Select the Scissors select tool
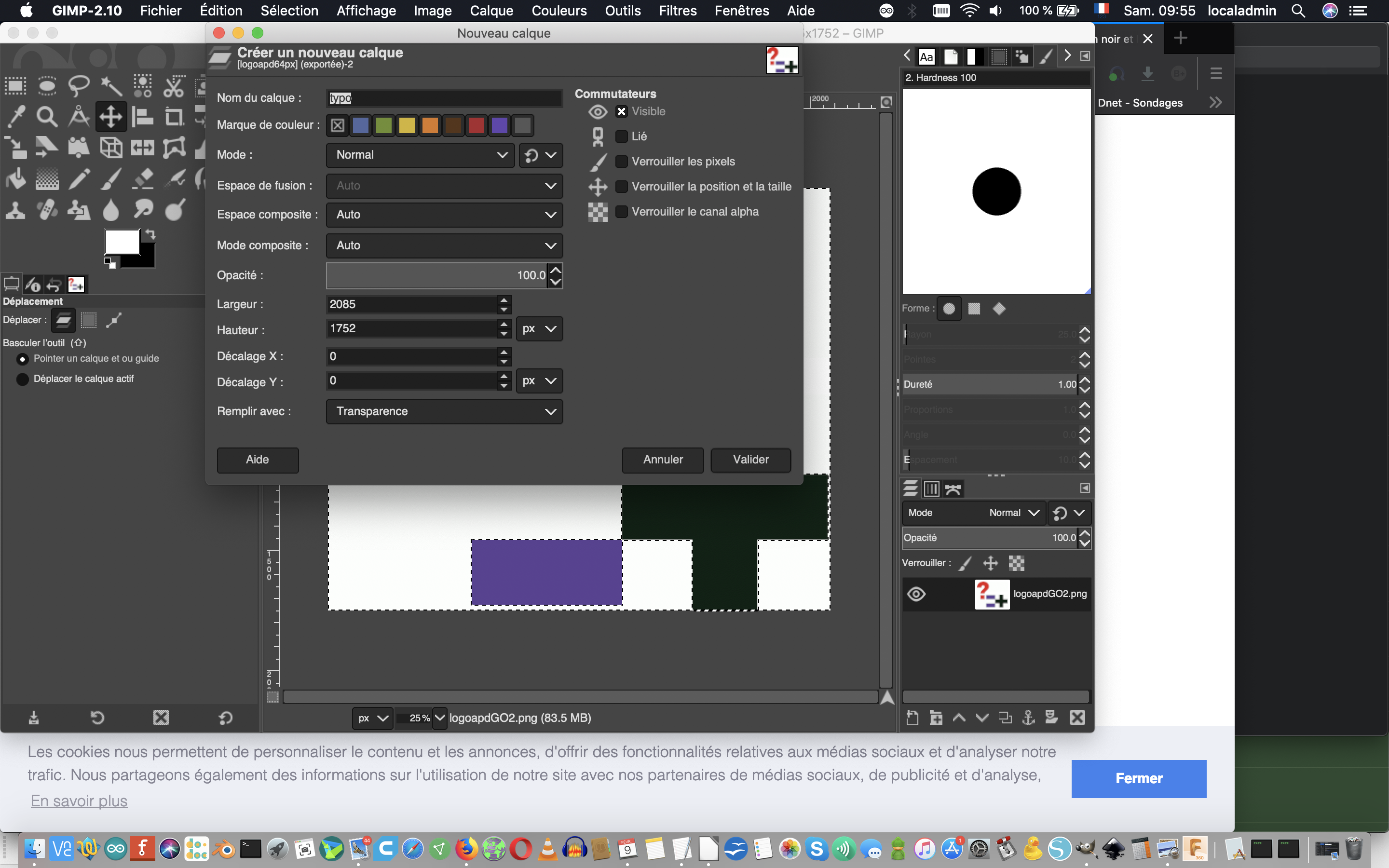This screenshot has width=1389, height=868. 173,86
